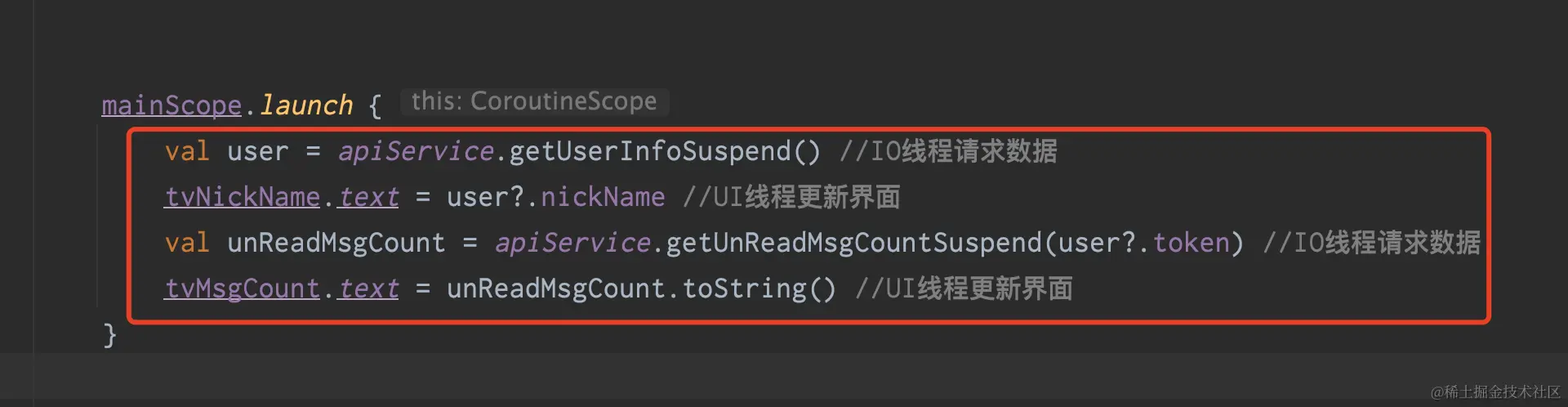Click the mainScope reference
This screenshot has width=1568, height=407.
[x=171, y=105]
